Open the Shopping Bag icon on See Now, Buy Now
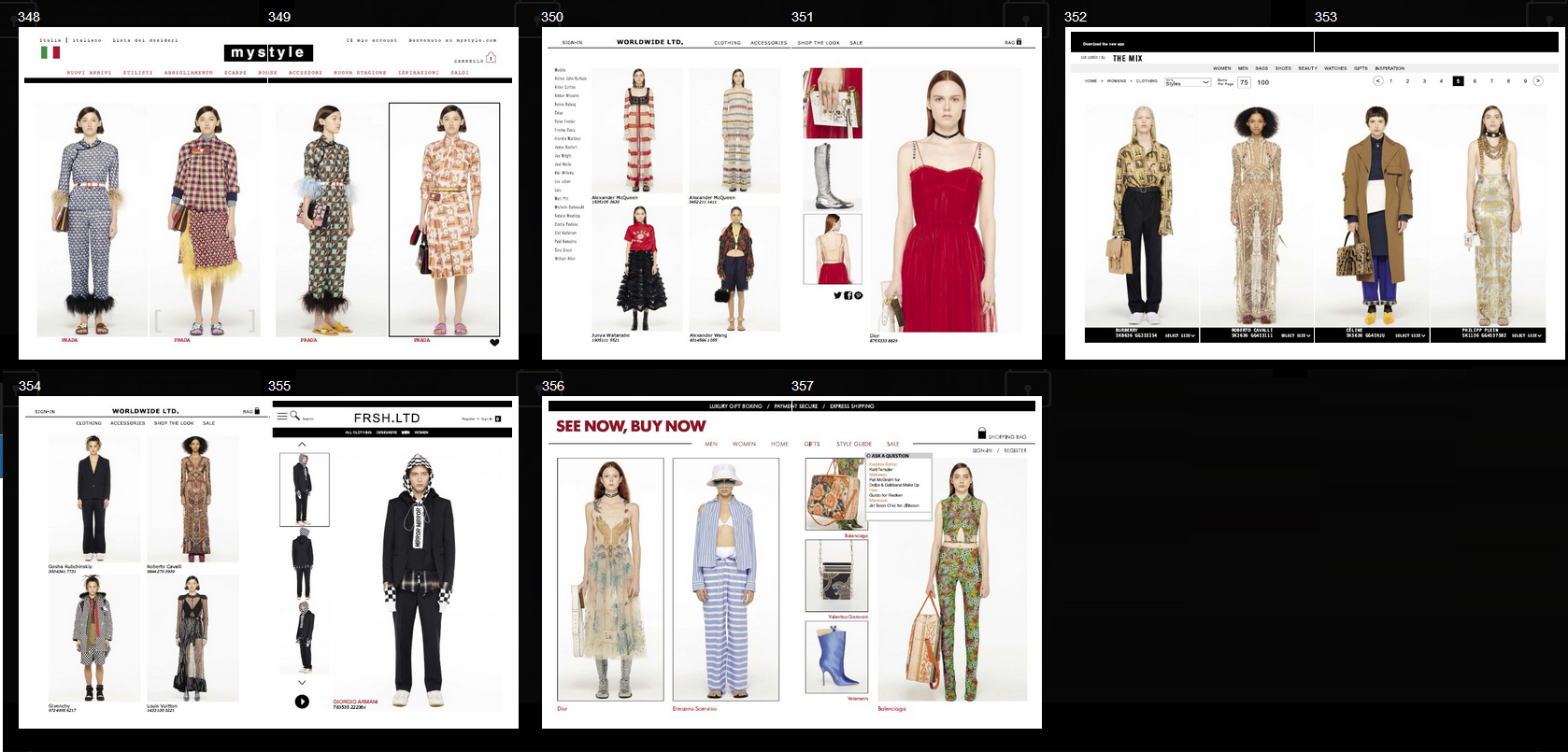 pyautogui.click(x=982, y=433)
